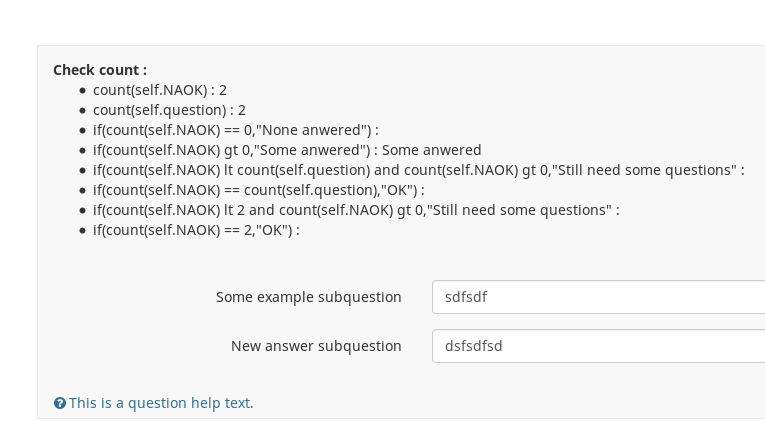
Task: Focus the New answer subquestion input
Action: coord(598,346)
